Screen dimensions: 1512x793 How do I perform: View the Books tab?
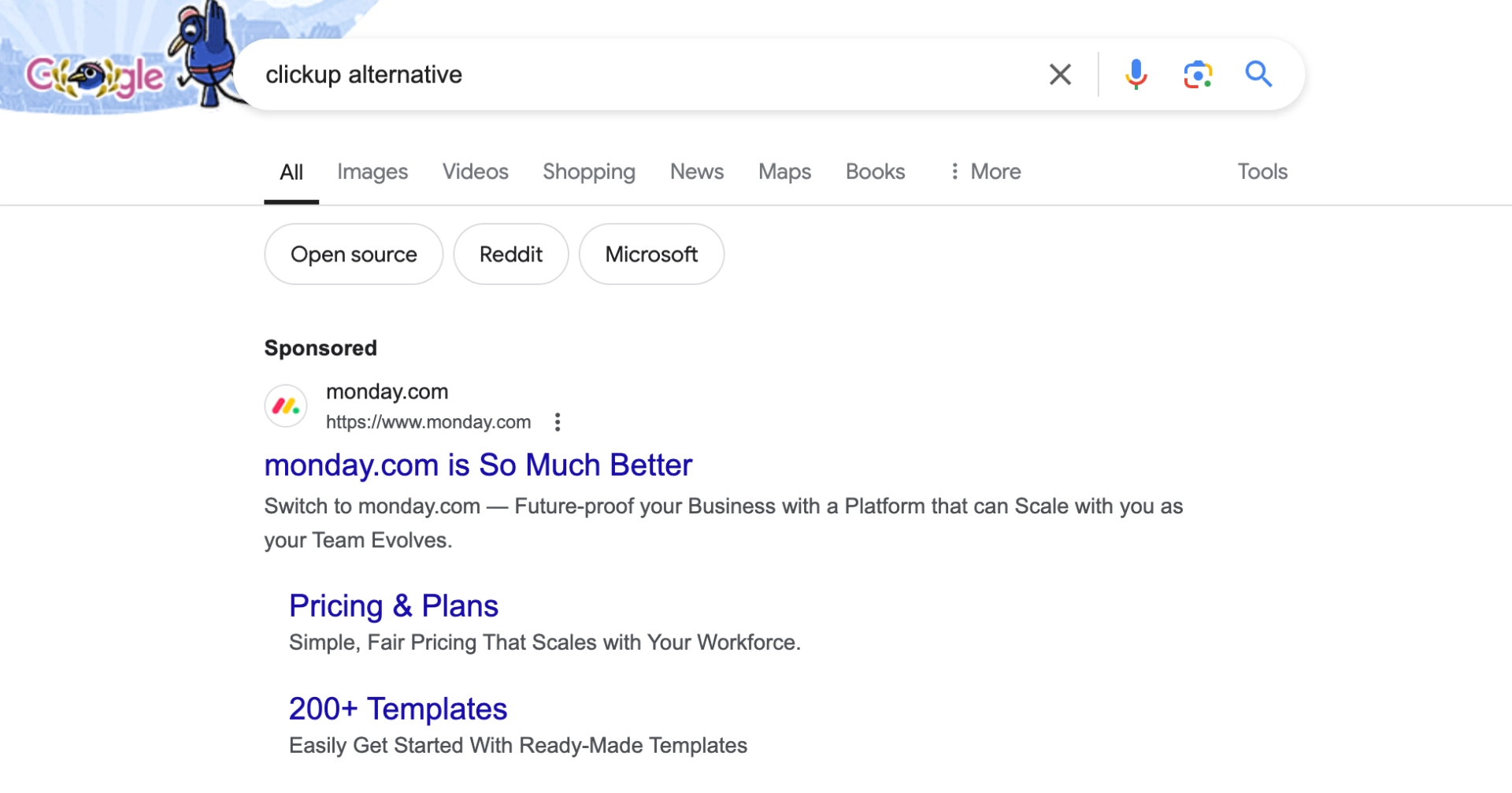(876, 172)
